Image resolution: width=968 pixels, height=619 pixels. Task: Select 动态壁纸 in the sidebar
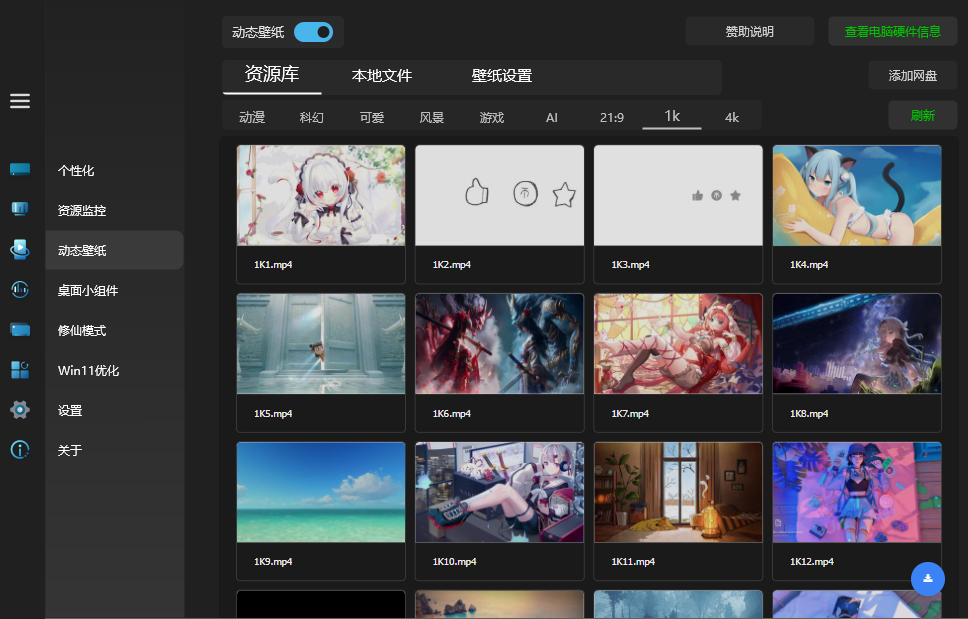114,250
